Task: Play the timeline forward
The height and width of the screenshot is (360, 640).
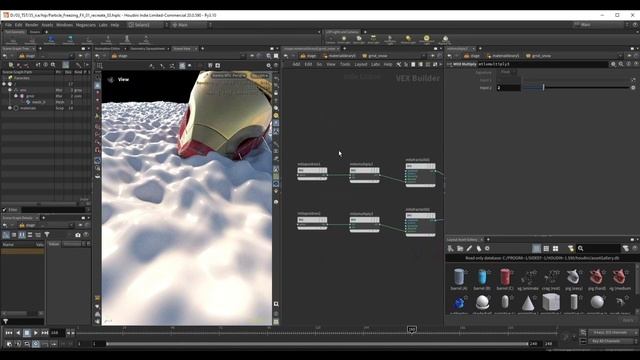Action: pos(36,333)
